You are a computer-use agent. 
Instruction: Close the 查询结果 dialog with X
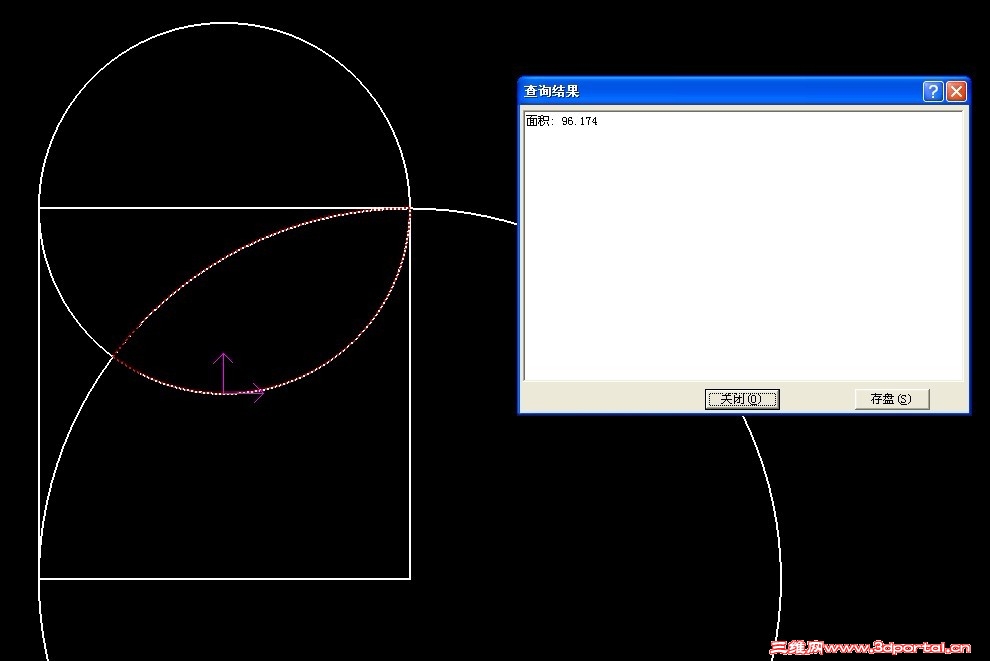click(x=957, y=92)
